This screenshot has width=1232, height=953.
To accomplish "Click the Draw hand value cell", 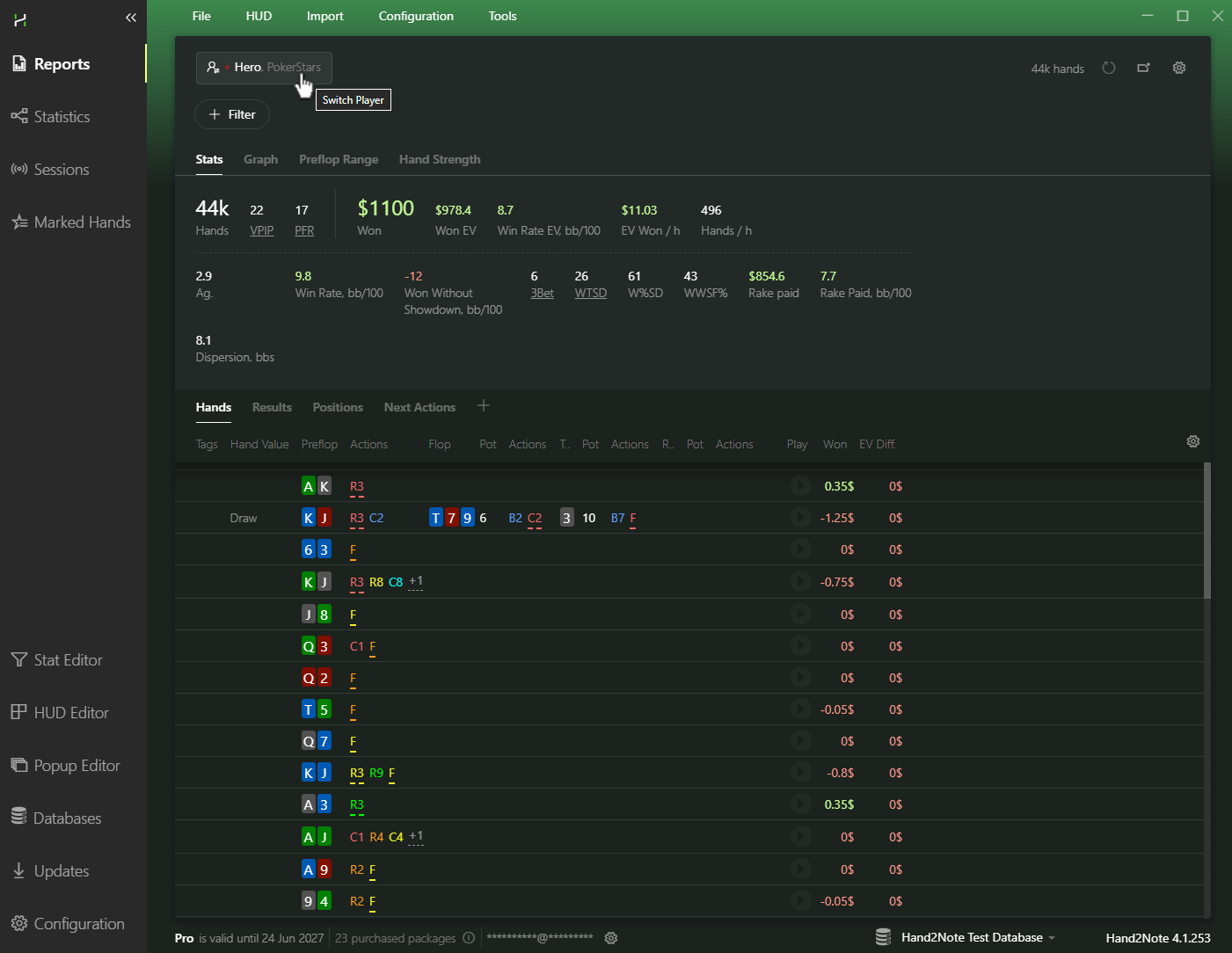I will [244, 518].
